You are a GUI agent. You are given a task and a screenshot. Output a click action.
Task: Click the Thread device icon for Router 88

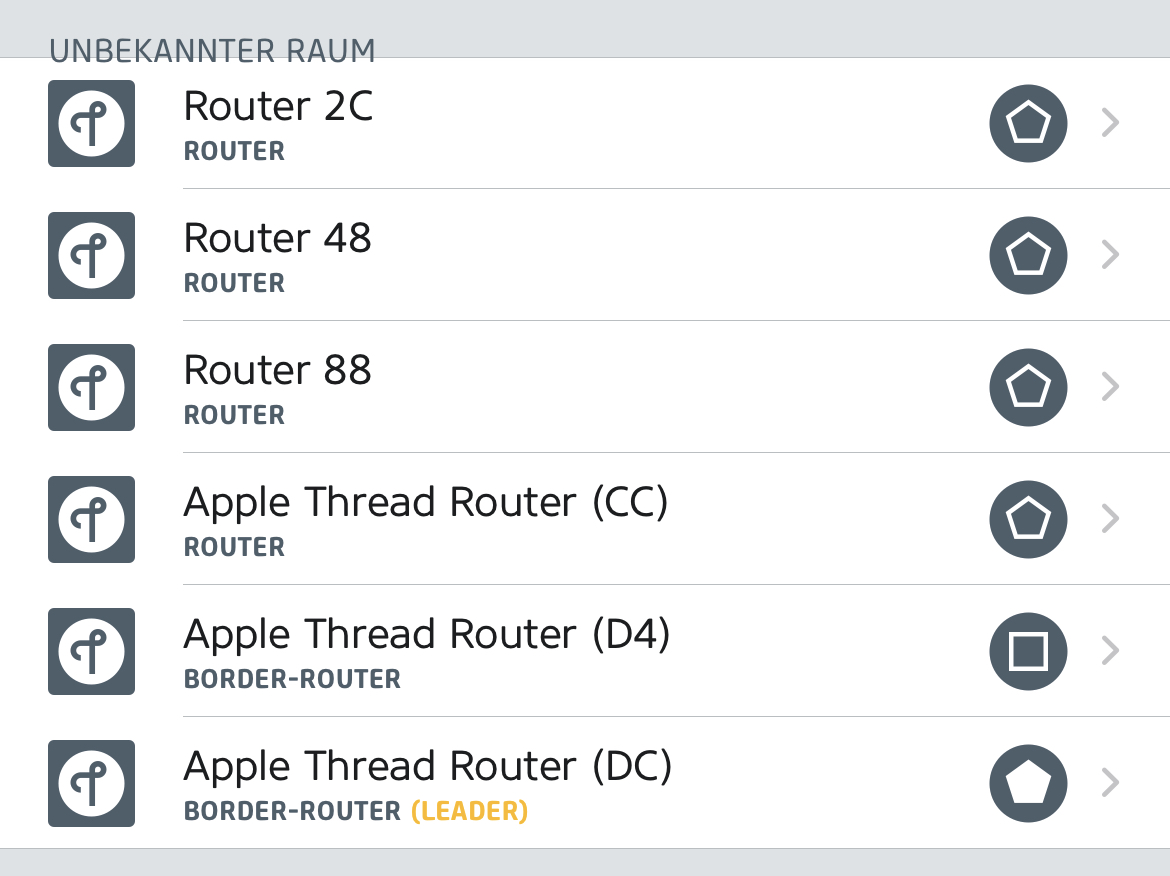coord(91,387)
